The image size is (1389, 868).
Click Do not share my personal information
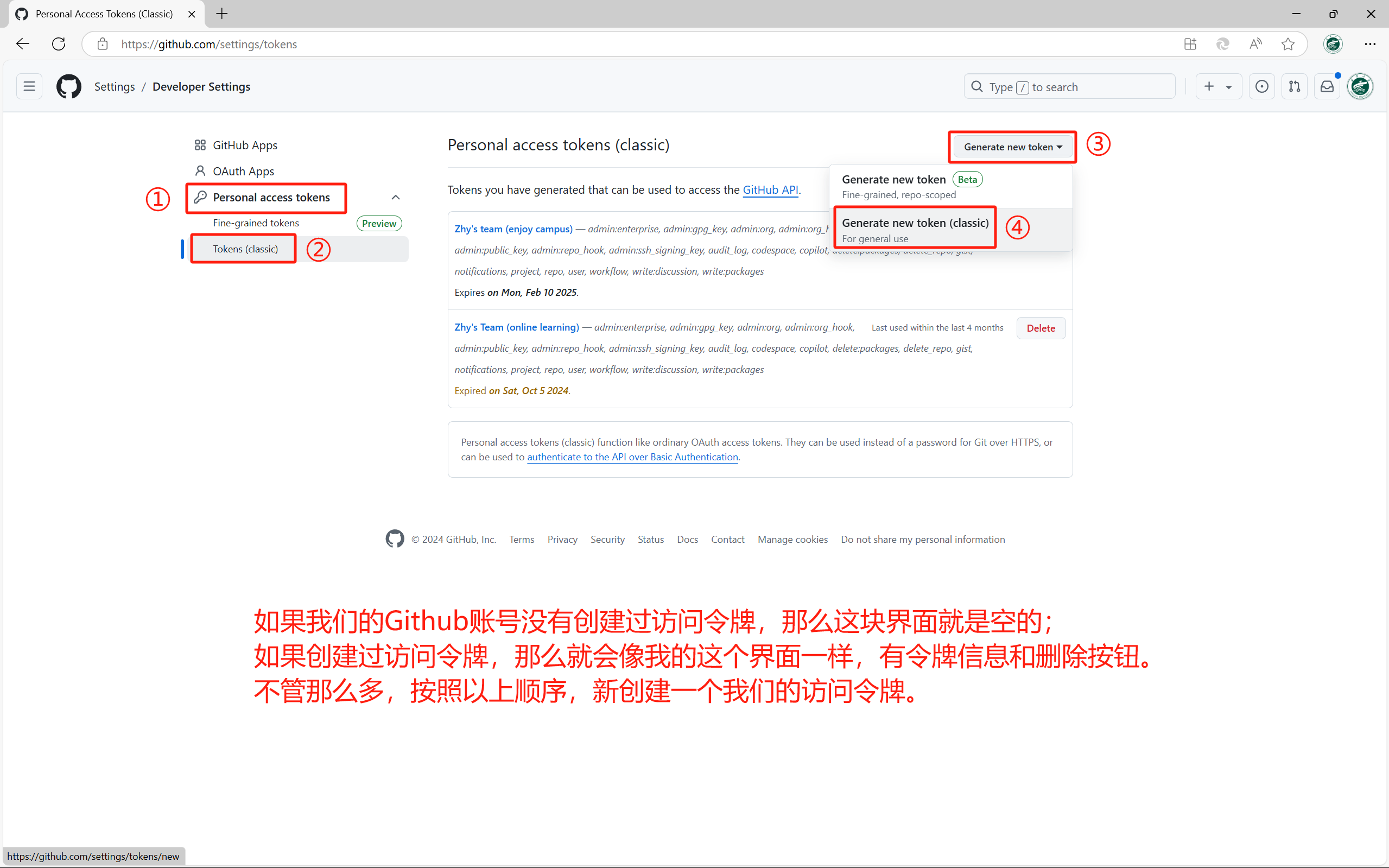pyautogui.click(x=923, y=539)
